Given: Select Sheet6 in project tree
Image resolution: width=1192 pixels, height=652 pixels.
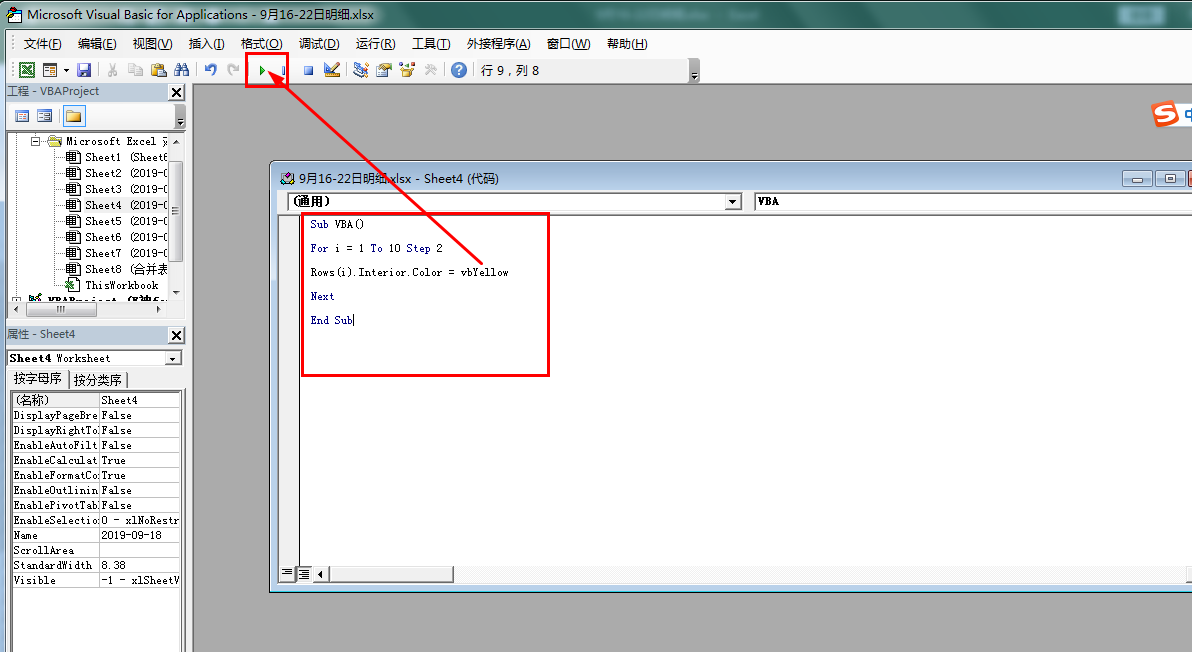Looking at the screenshot, I should 116,237.
